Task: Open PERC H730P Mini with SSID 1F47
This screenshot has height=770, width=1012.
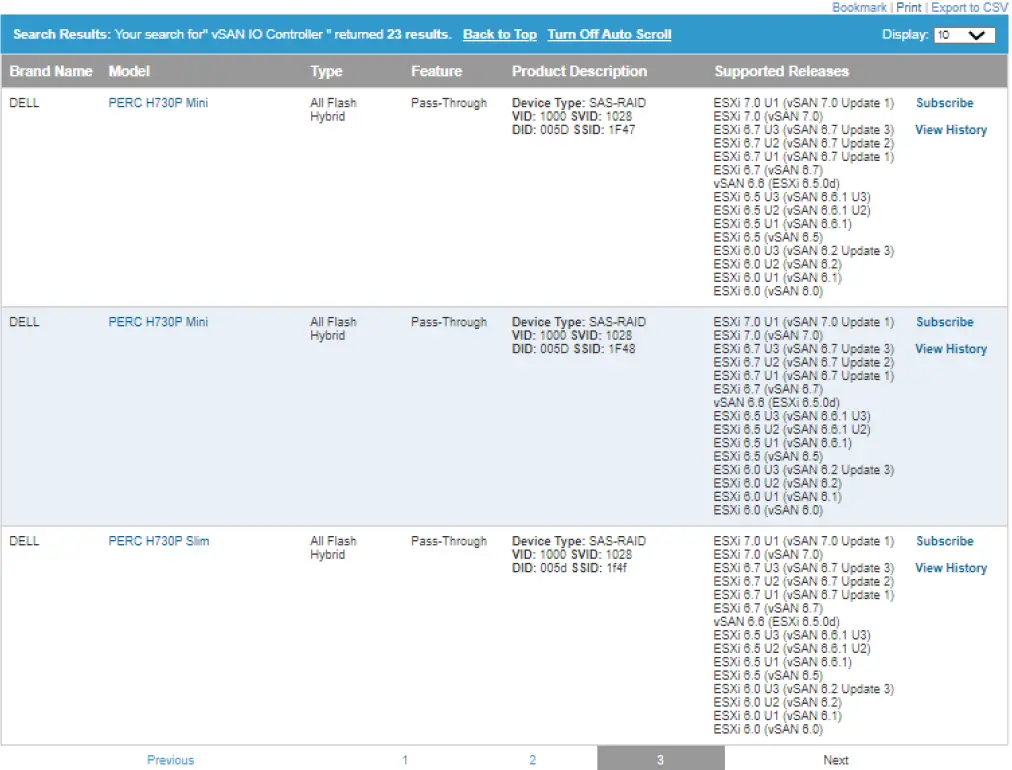Action: tap(158, 103)
